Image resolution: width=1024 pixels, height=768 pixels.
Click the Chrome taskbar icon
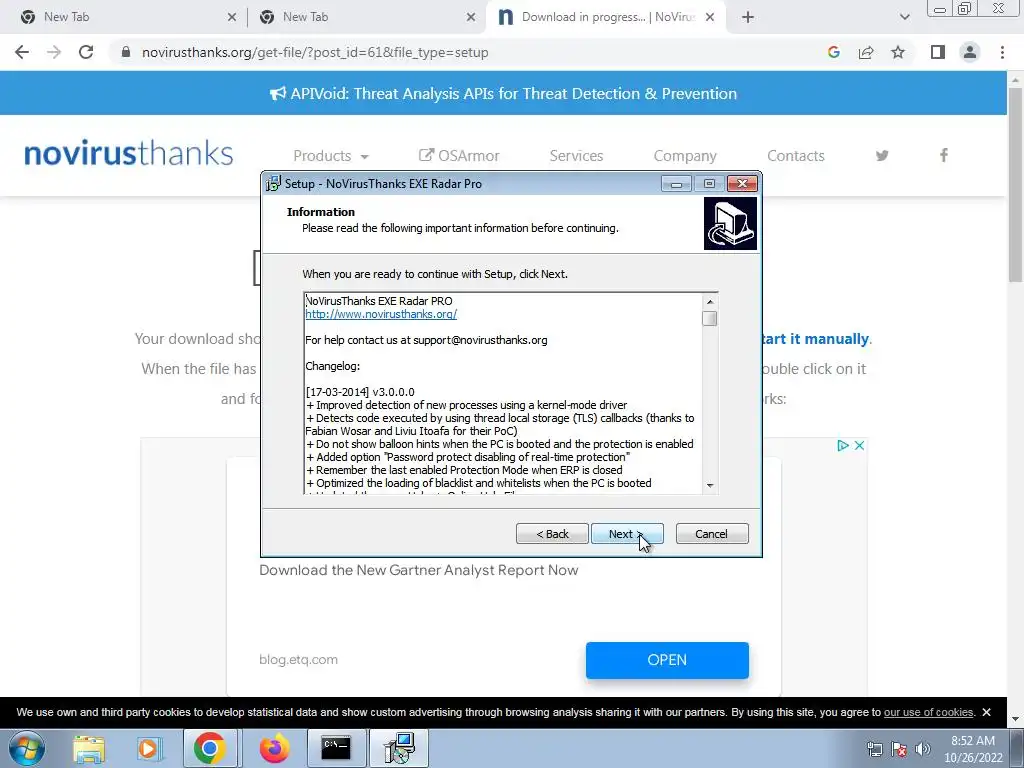point(209,748)
